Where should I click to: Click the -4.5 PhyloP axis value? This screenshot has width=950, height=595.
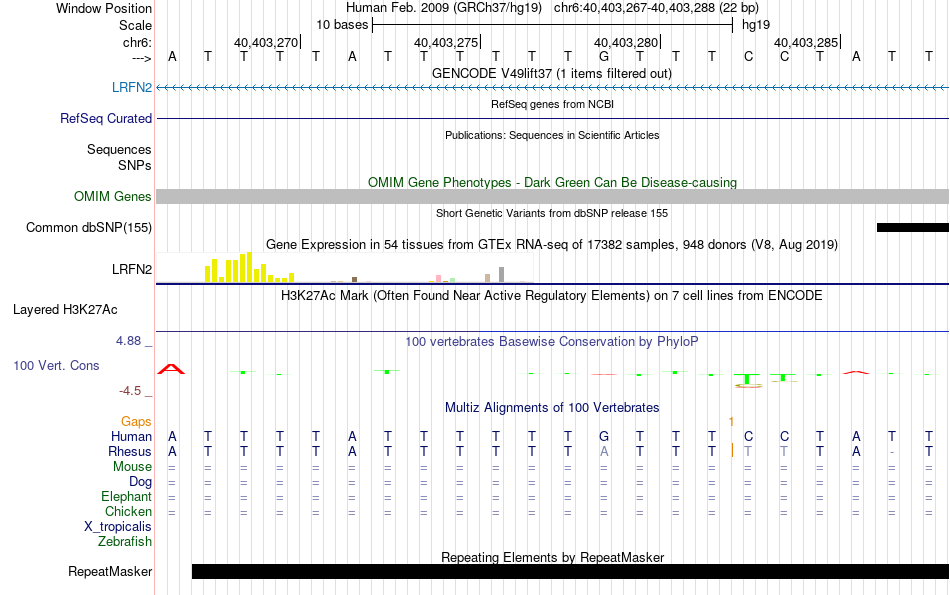(130, 391)
